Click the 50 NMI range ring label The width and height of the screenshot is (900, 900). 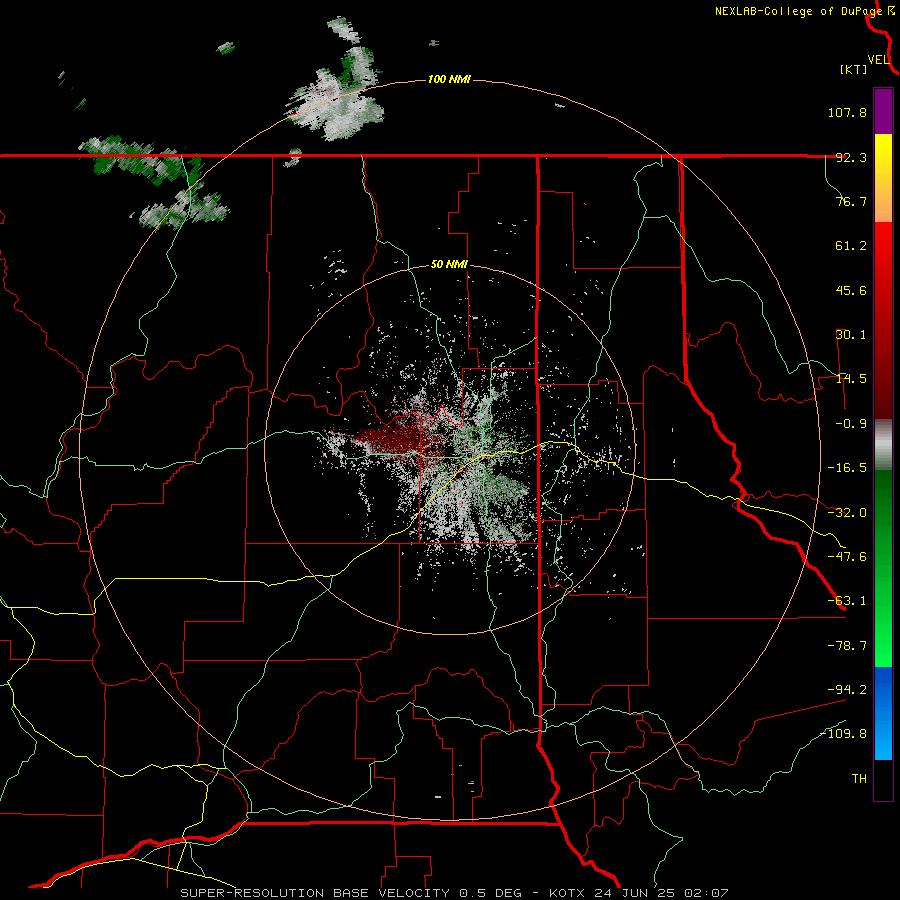[x=449, y=265]
